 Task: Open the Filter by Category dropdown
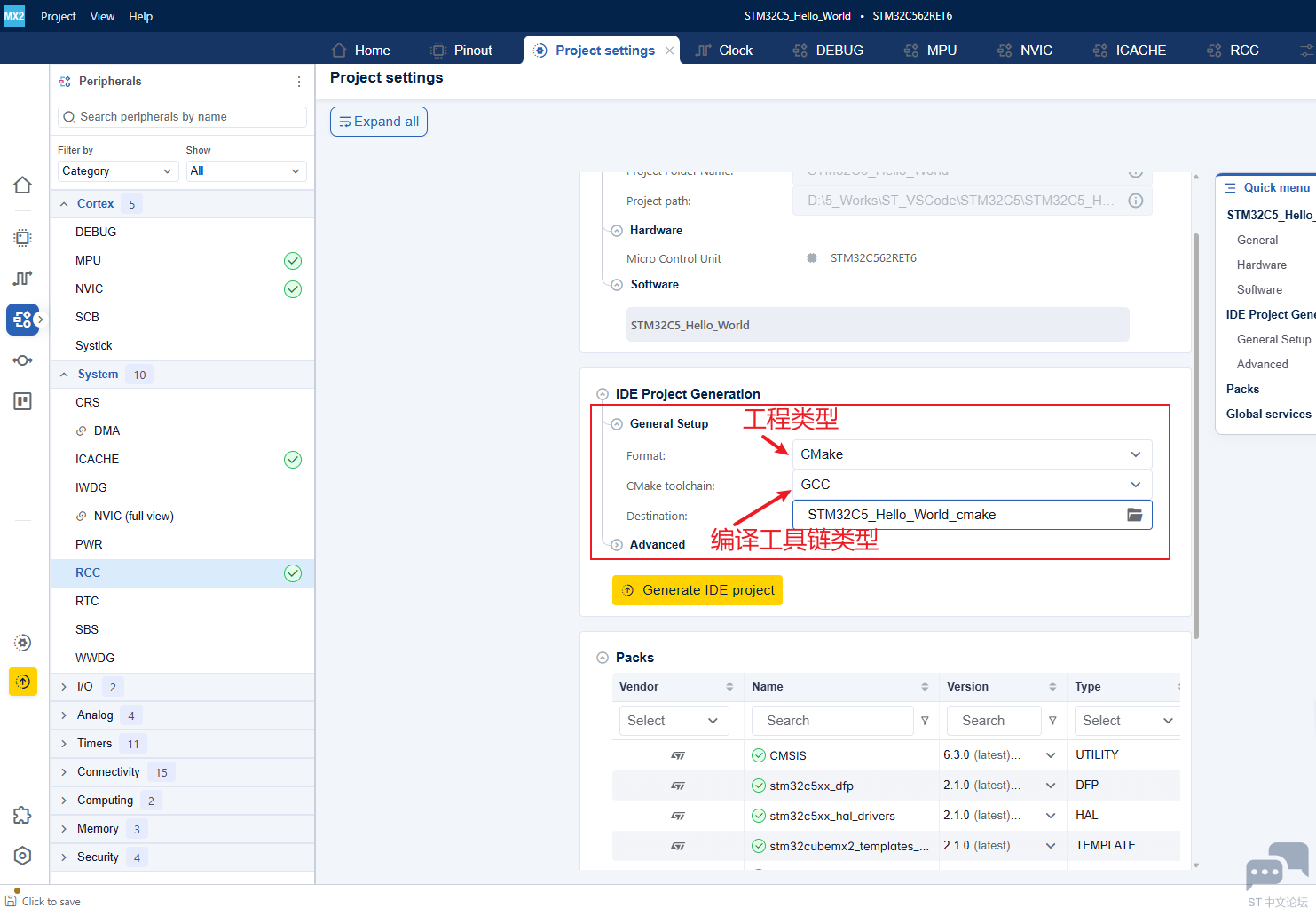pyautogui.click(x=117, y=171)
